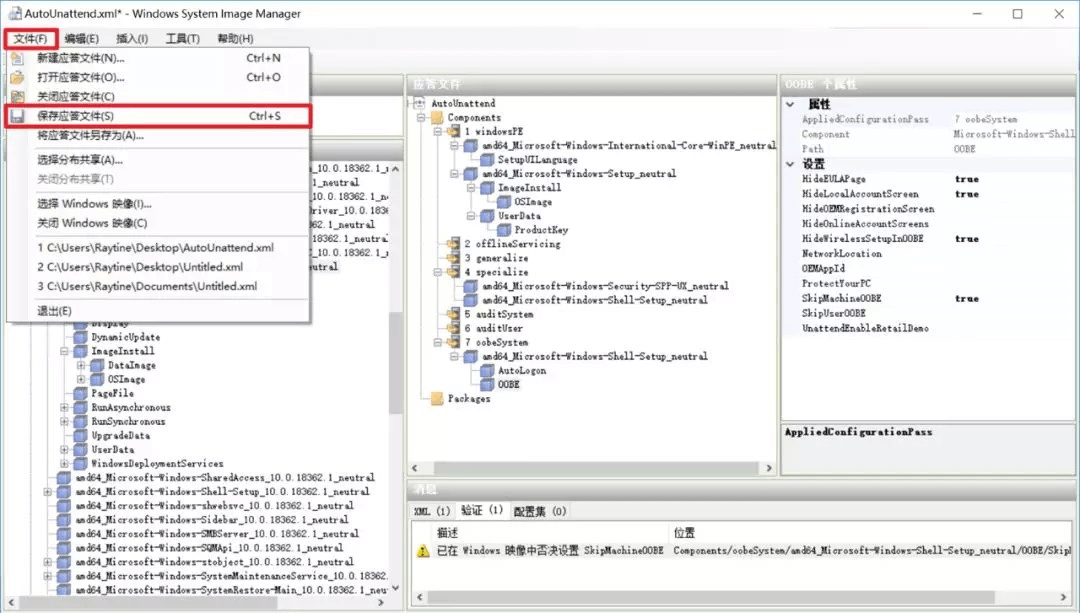Select the OOBE node under oobeSystem
The height and width of the screenshot is (613, 1080).
coord(508,385)
